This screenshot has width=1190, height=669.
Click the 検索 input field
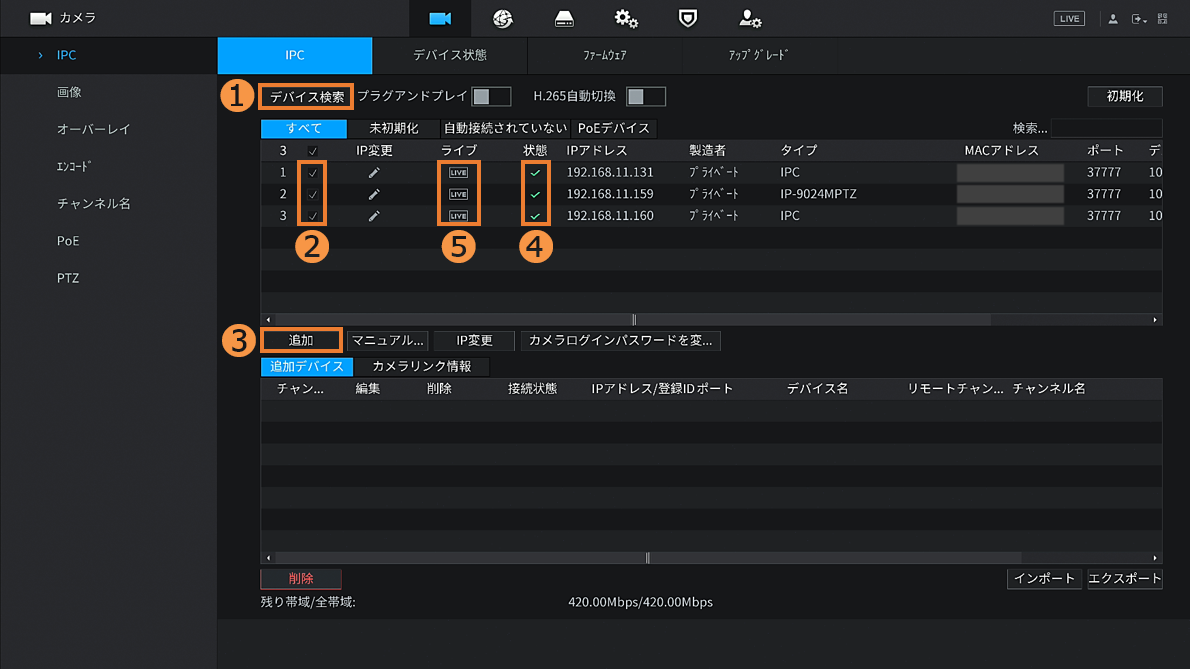pos(1106,129)
